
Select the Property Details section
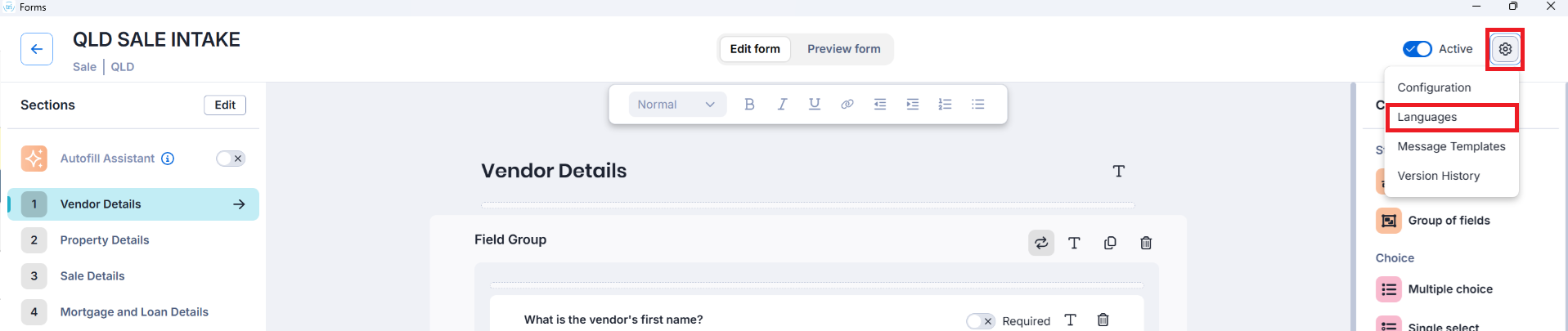(105, 240)
